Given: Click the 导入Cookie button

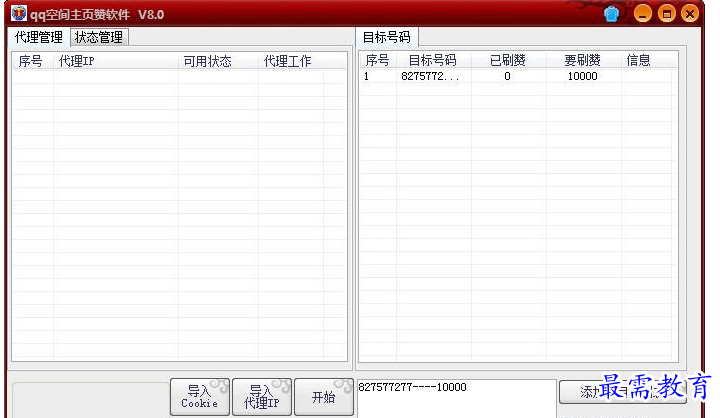Looking at the screenshot, I should click(200, 397).
